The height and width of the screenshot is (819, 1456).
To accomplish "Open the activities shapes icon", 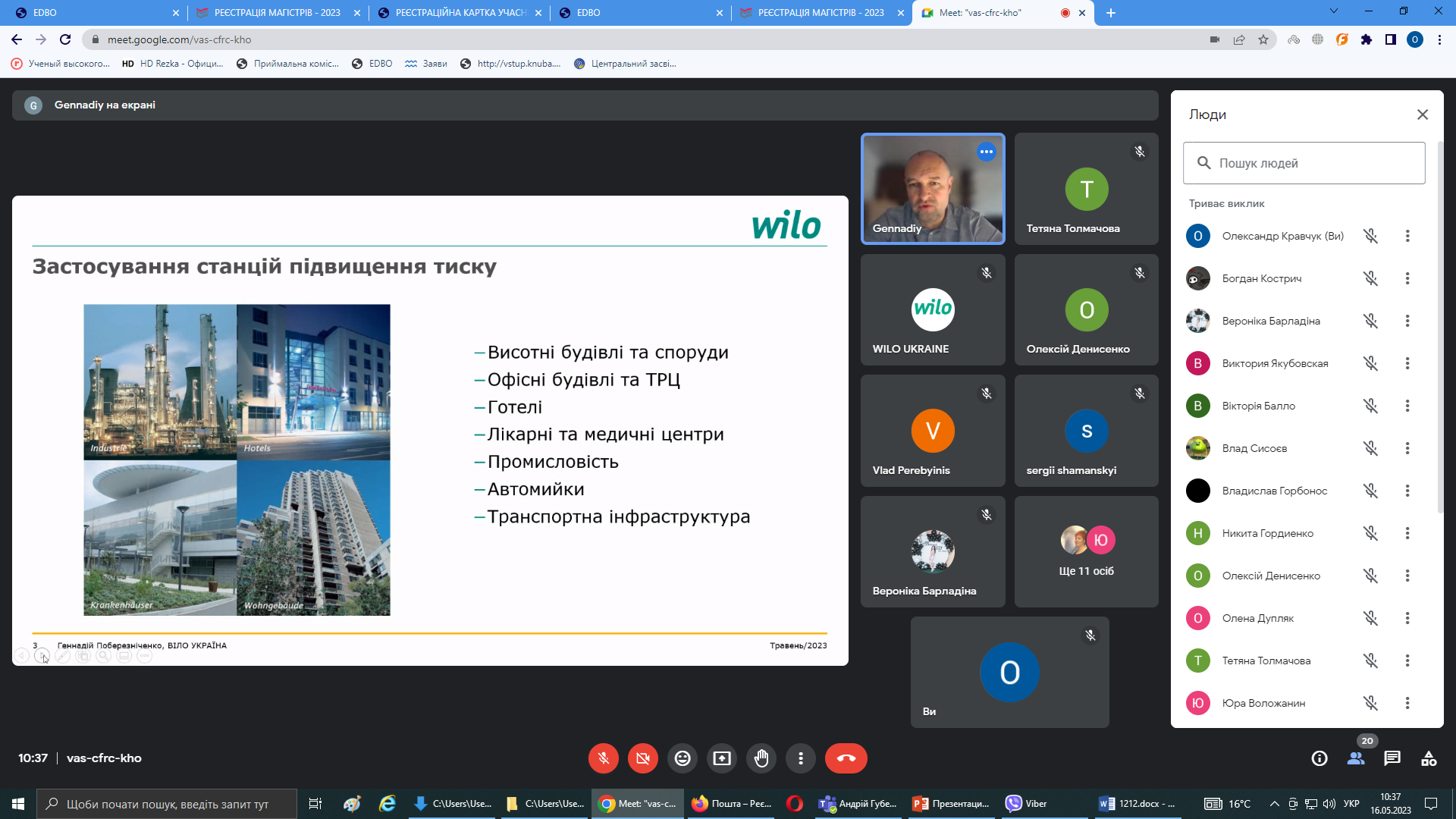I will pos(1429,758).
